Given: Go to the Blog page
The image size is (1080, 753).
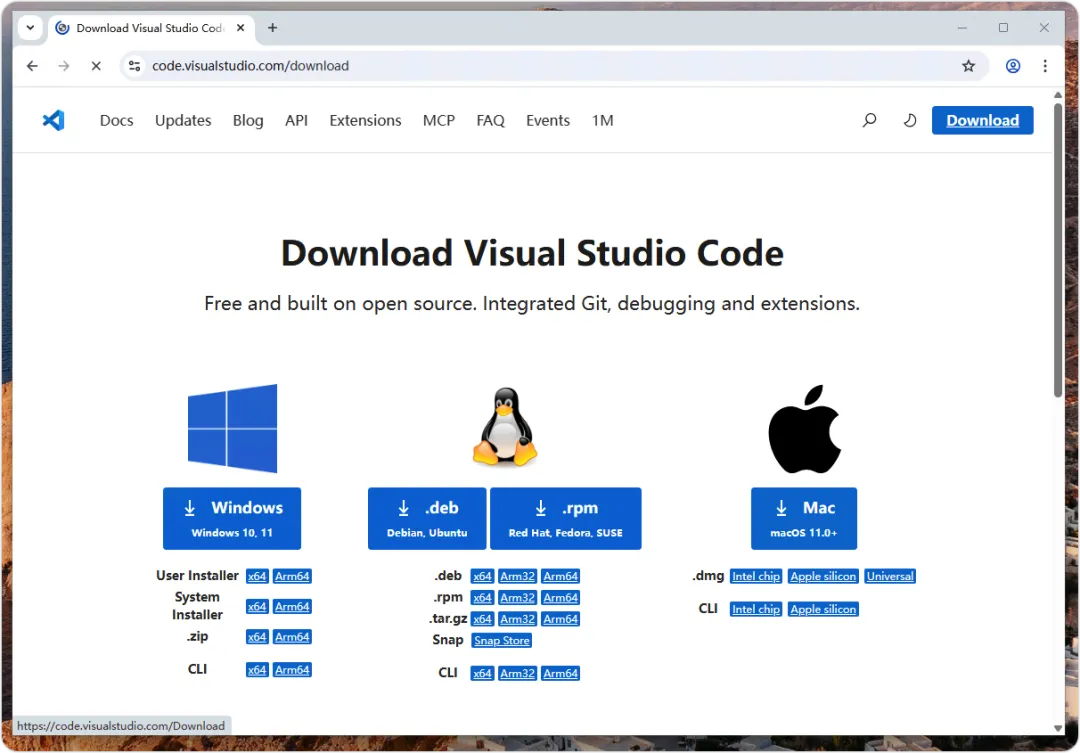Looking at the screenshot, I should coord(248,121).
